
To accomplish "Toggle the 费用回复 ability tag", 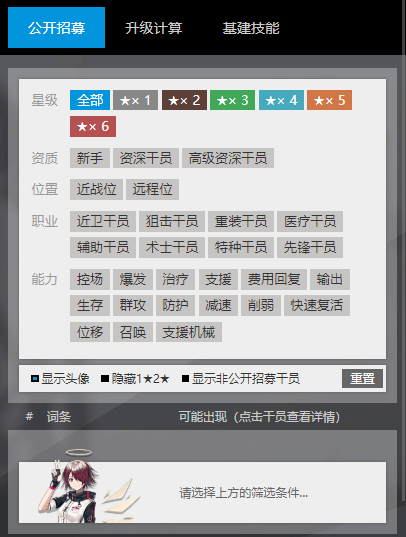I will (x=274, y=279).
